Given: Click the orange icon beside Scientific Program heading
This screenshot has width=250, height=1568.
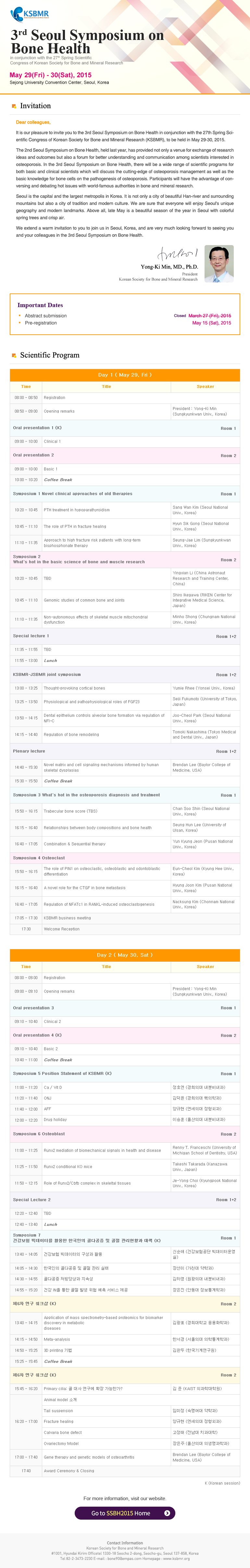Looking at the screenshot, I should tap(14, 355).
